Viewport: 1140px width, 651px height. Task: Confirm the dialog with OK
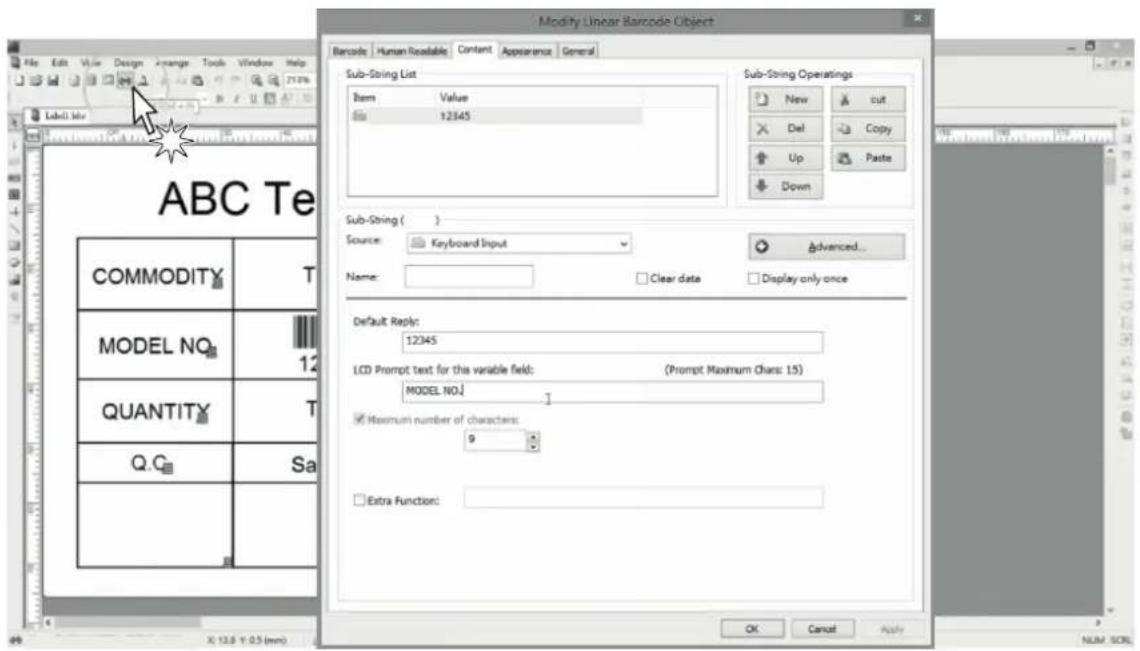[x=752, y=628]
